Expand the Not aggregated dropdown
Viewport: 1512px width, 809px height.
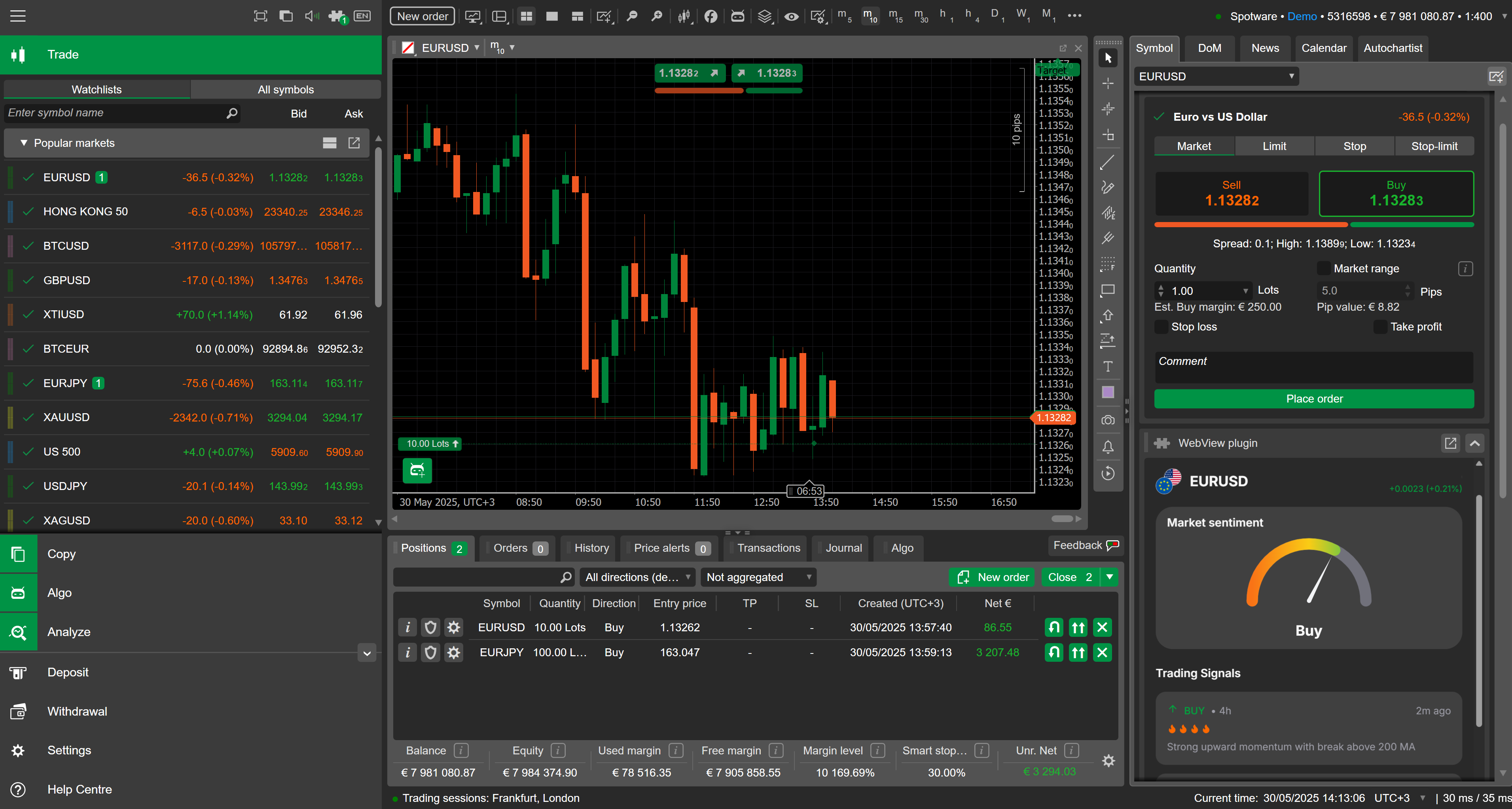coord(758,577)
